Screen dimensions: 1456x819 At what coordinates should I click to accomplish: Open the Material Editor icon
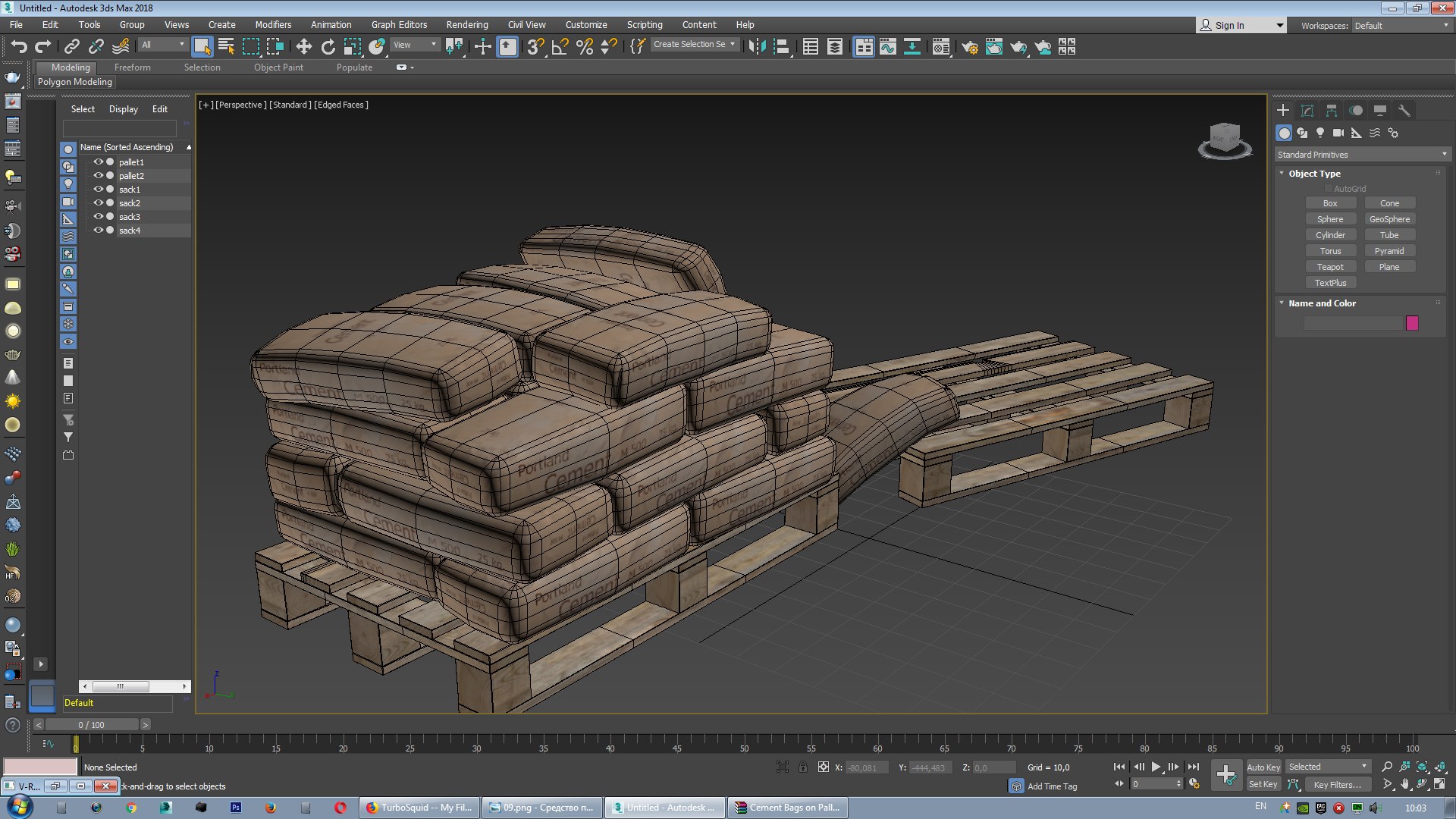click(x=941, y=47)
